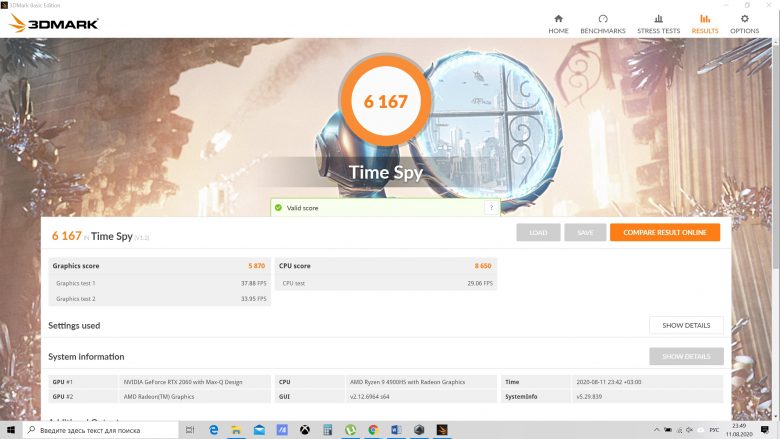This screenshot has width=780, height=439.
Task: Click the Time Spy title on the banner
Action: tap(386, 173)
